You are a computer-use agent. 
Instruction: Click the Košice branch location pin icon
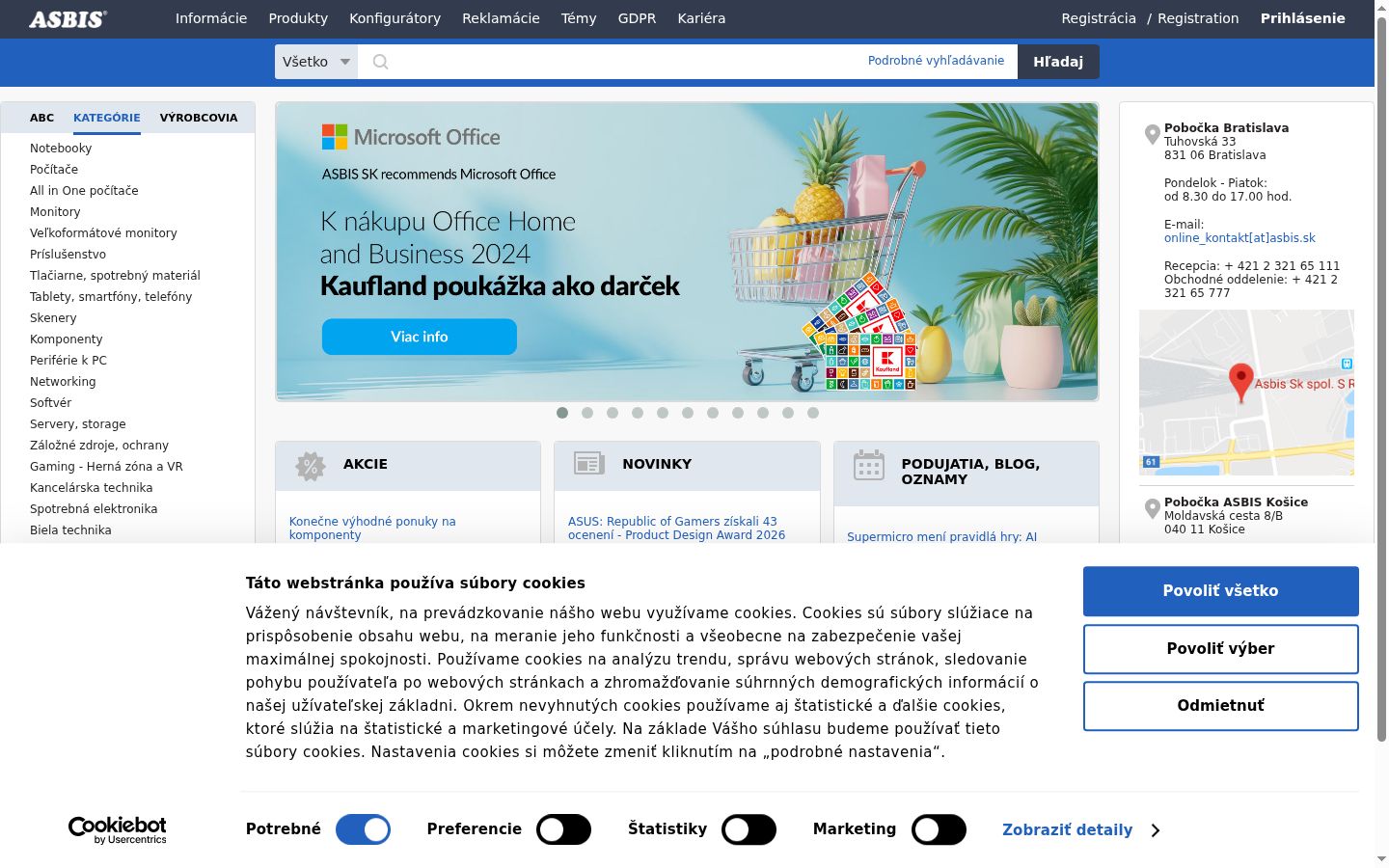click(1152, 509)
